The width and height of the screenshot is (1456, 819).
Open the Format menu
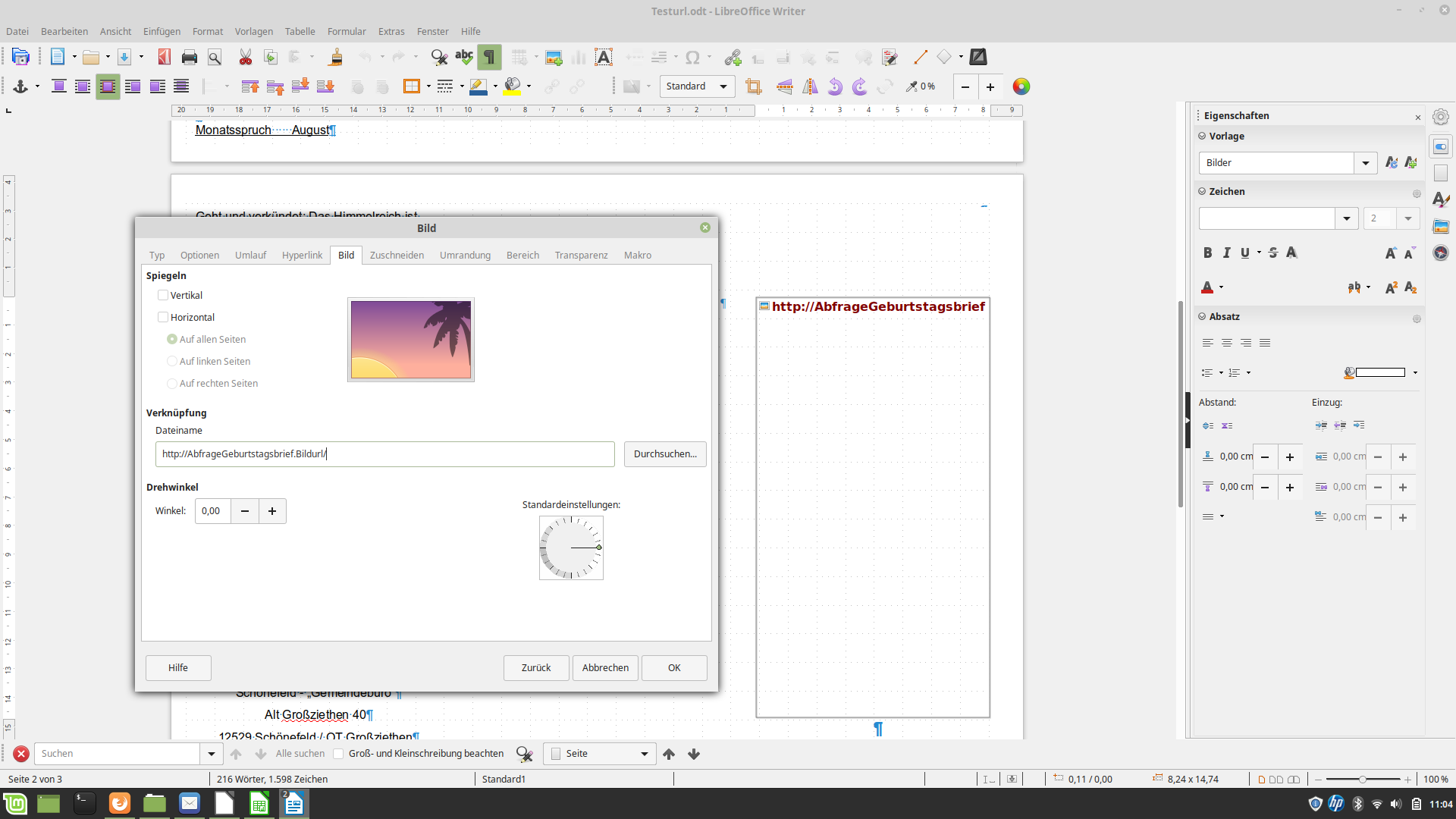[208, 31]
